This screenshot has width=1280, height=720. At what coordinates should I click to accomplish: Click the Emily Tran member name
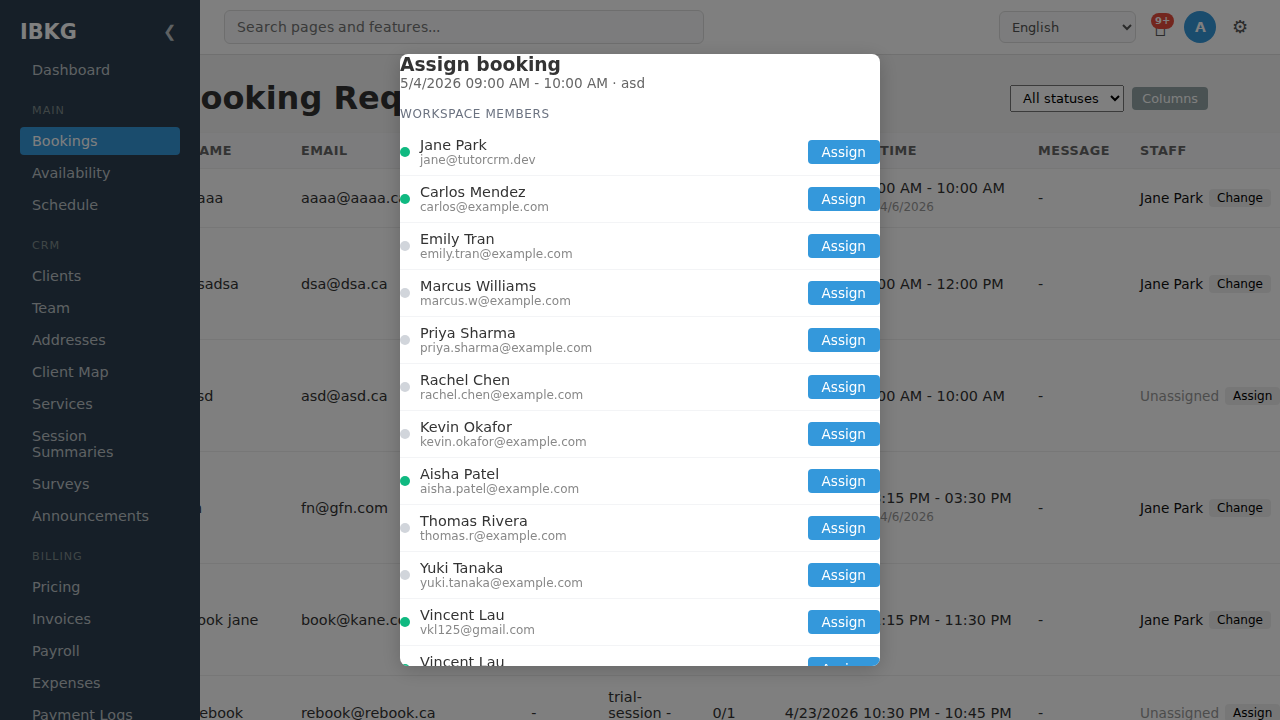(x=457, y=239)
